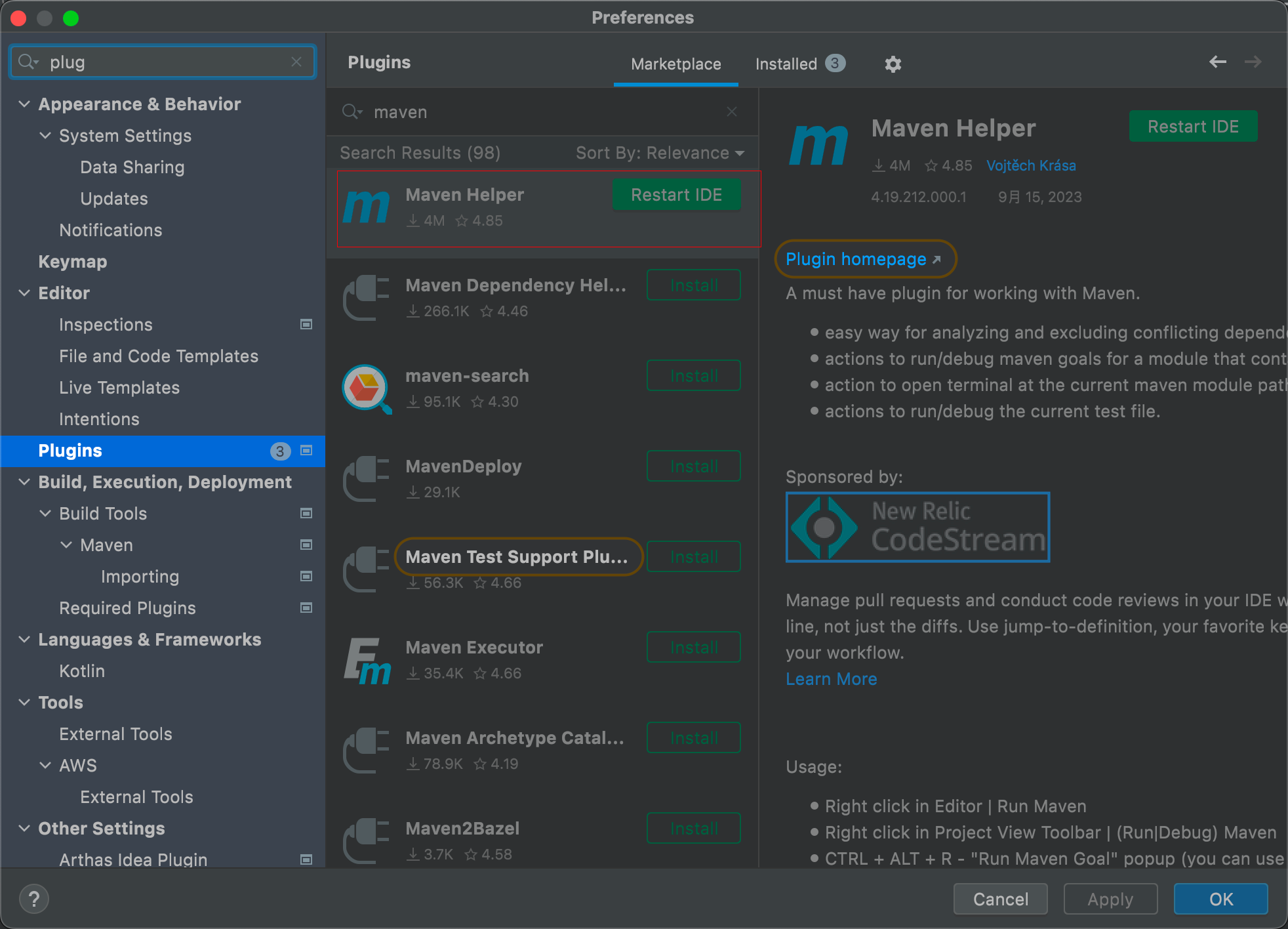The image size is (1288, 929).
Task: Clear the maven plugin search text
Action: pyautogui.click(x=732, y=112)
